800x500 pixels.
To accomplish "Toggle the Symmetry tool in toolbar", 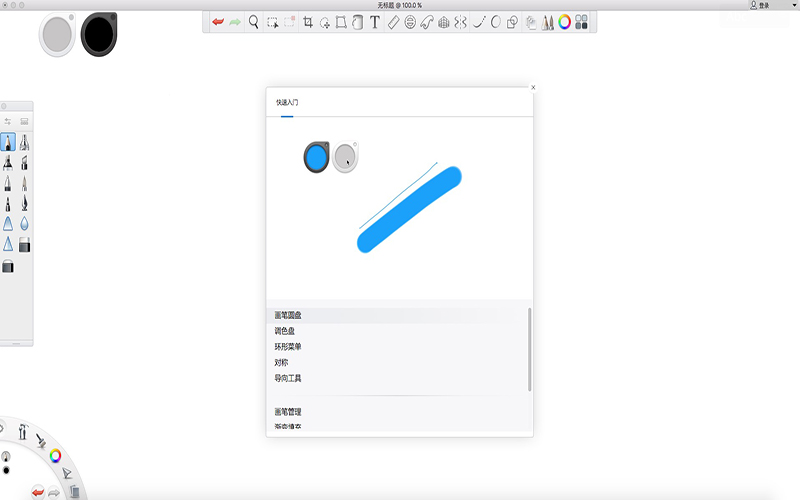I will tap(461, 22).
